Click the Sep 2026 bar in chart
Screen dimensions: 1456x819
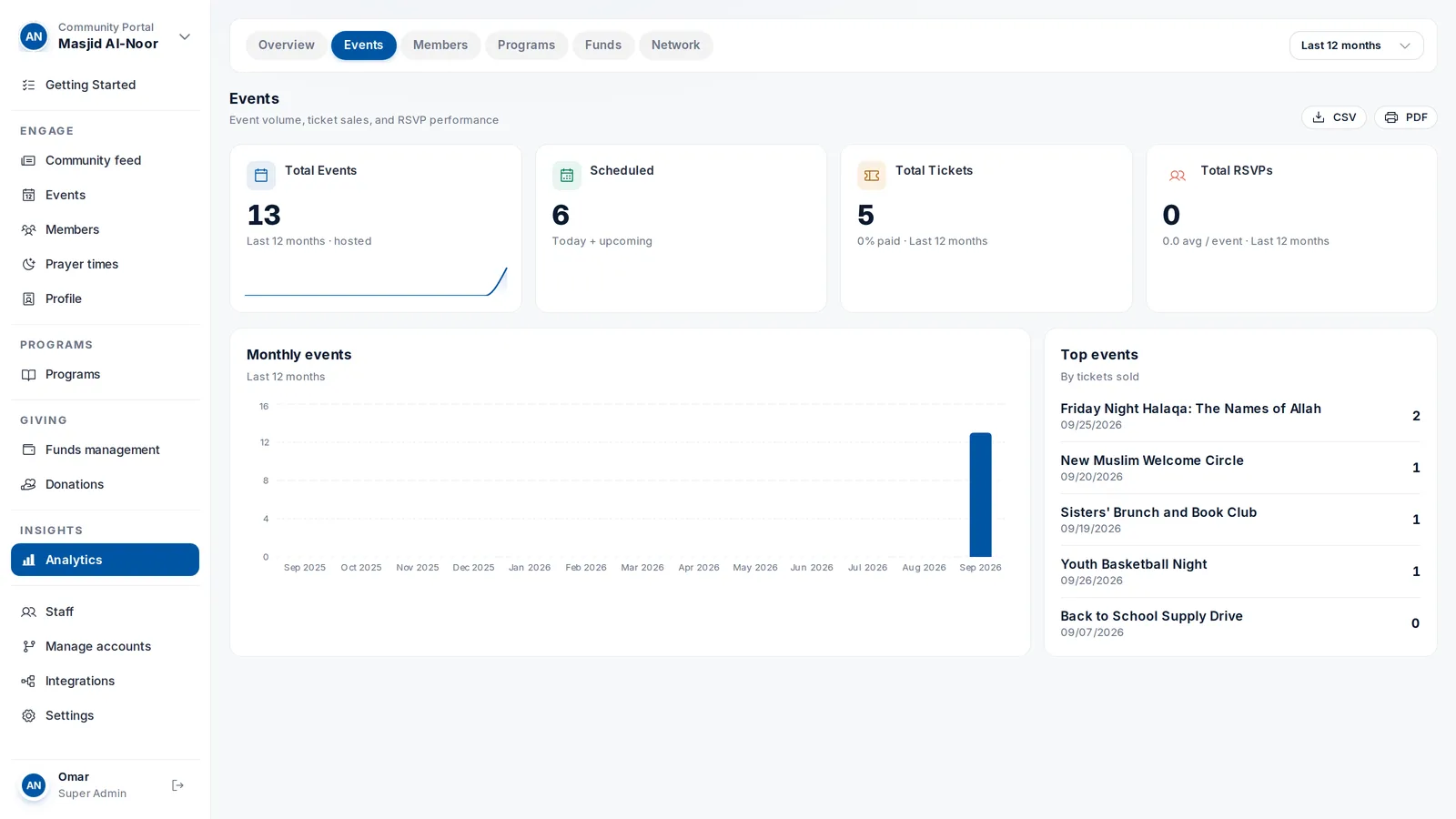(x=980, y=494)
